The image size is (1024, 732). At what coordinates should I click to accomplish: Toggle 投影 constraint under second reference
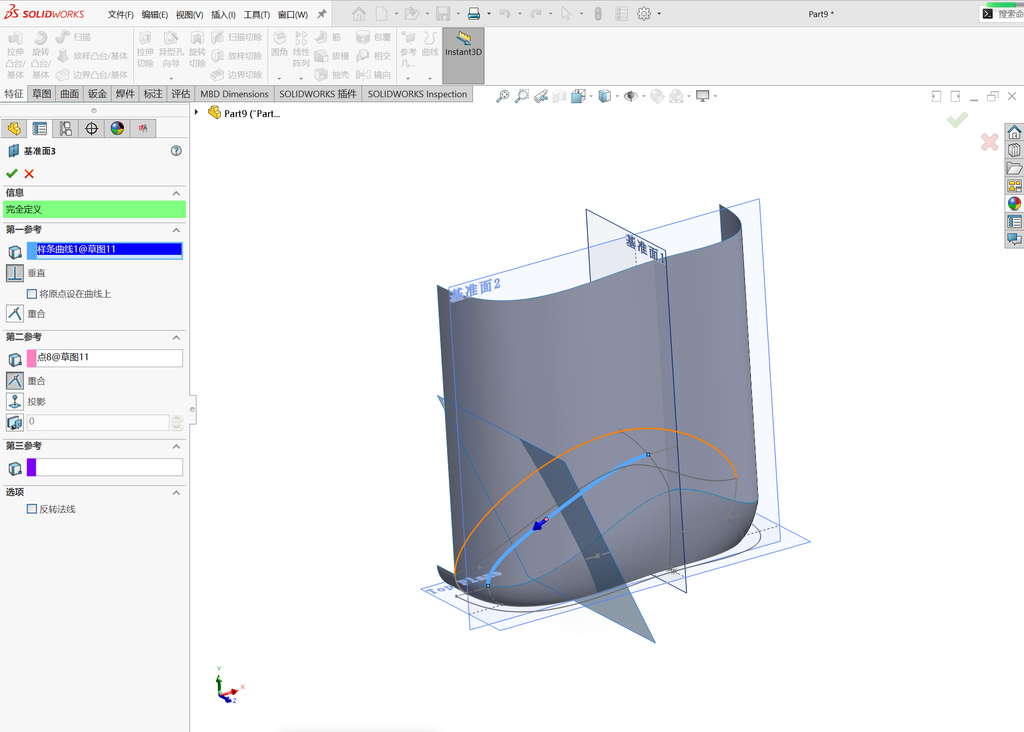coord(14,401)
